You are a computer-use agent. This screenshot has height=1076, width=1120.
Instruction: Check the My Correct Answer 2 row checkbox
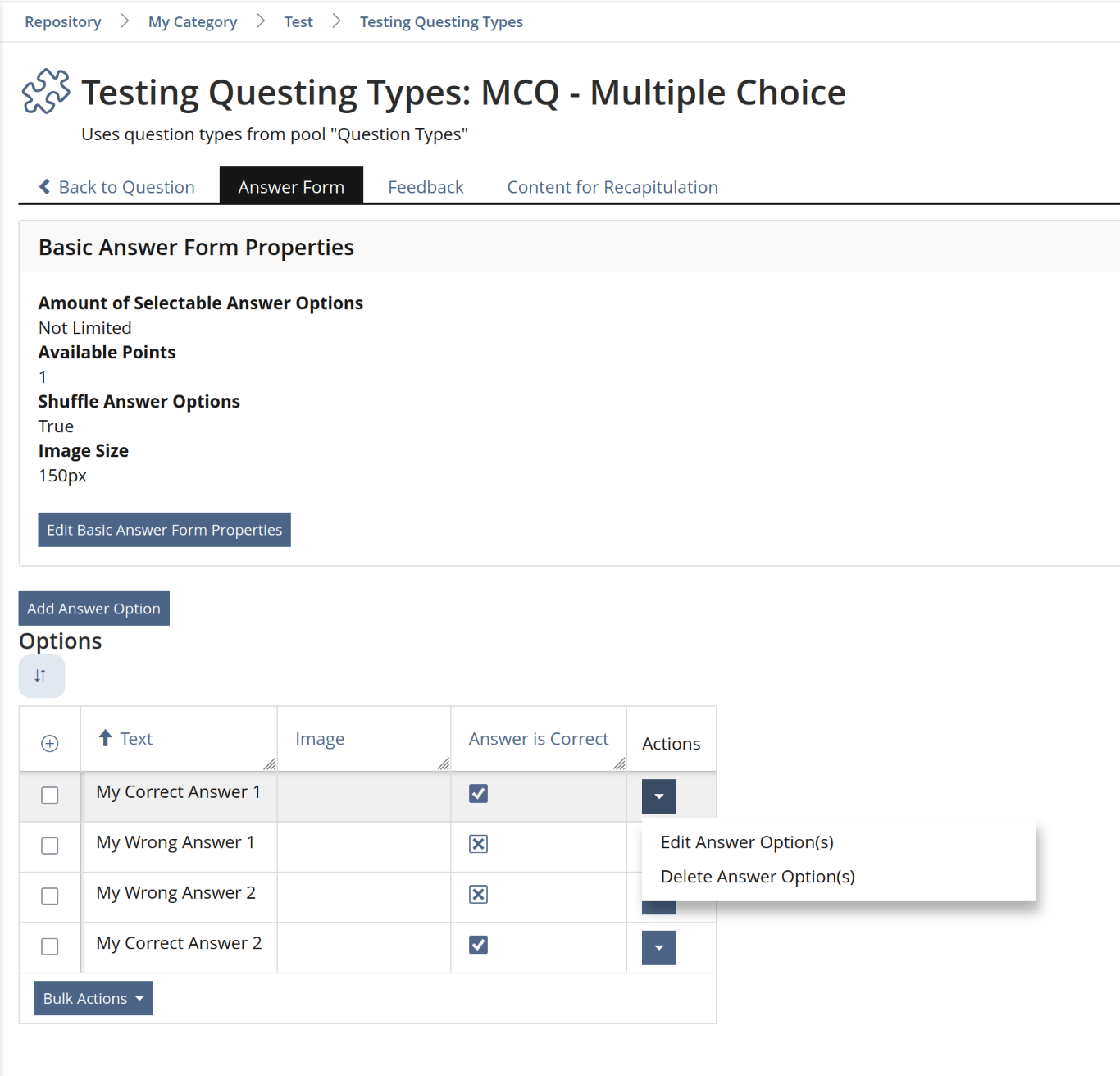pos(50,946)
